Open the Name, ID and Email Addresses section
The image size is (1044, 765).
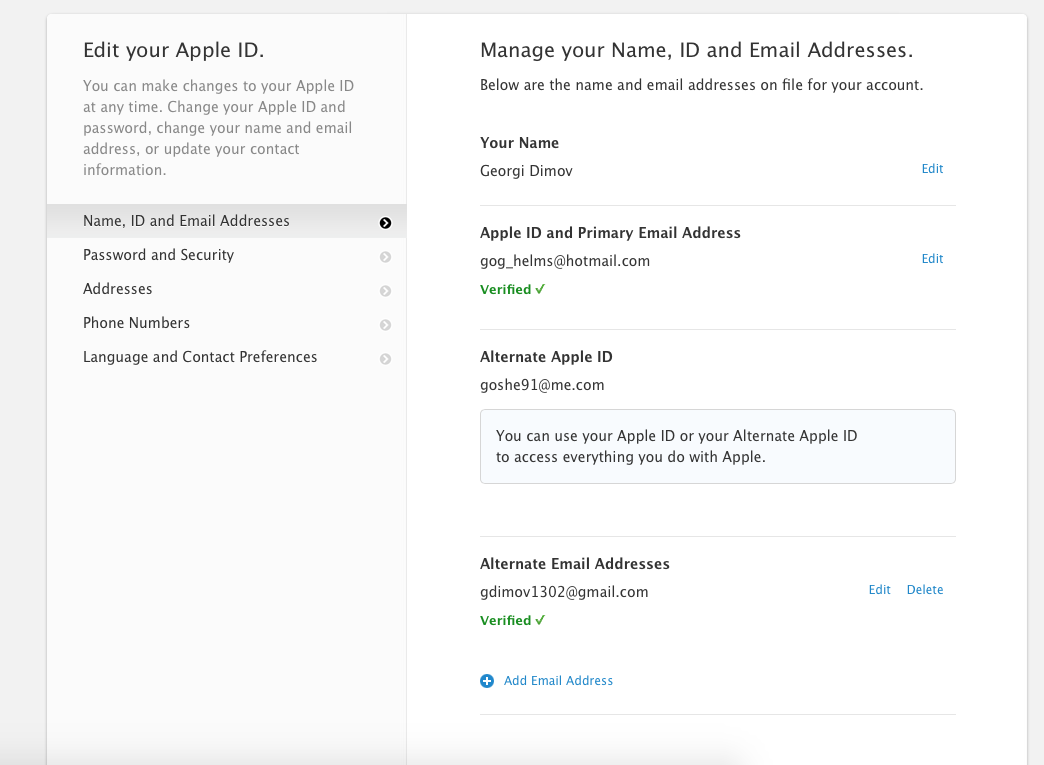[x=186, y=221]
